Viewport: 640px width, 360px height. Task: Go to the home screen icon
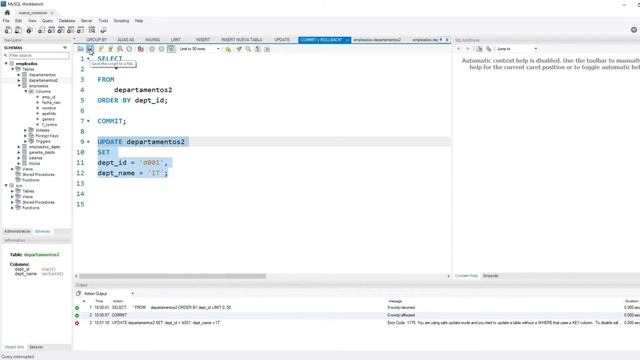click(7, 13)
